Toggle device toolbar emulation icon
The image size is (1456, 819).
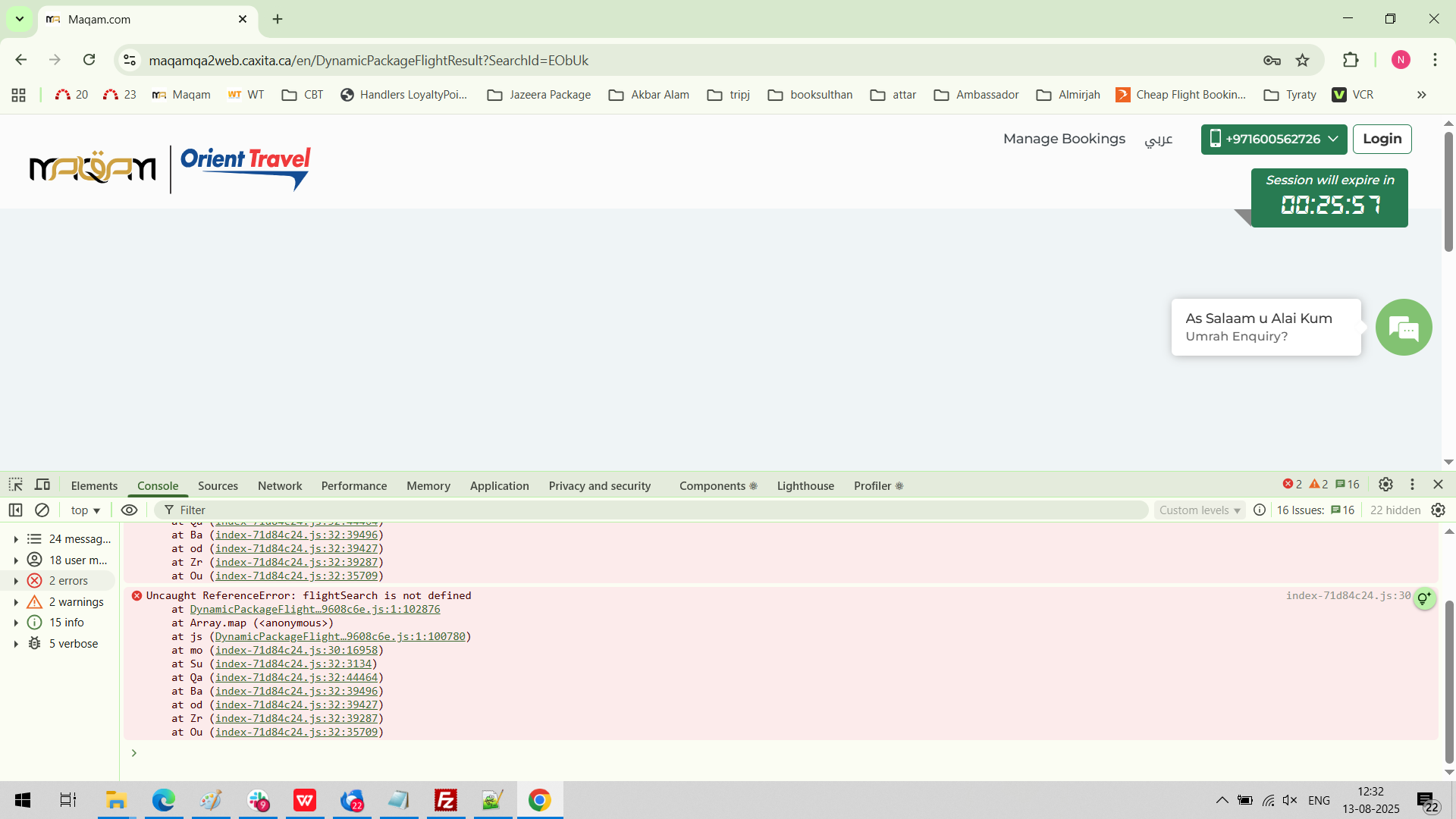(x=42, y=485)
